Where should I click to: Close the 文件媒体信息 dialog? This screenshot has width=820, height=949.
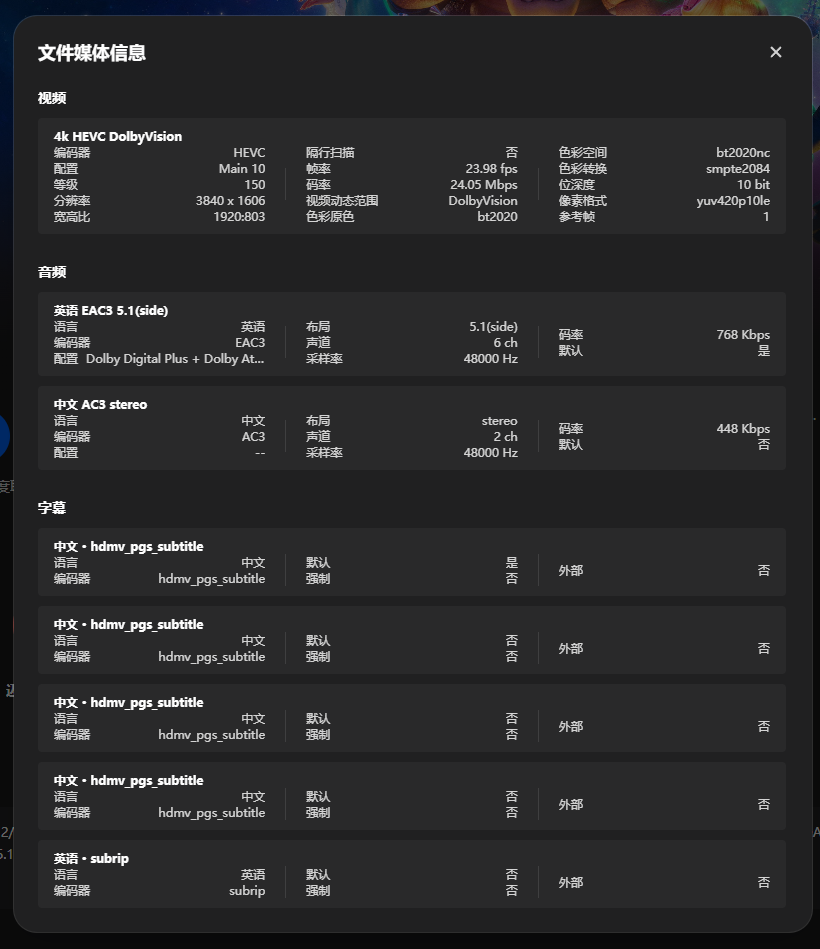tap(776, 52)
